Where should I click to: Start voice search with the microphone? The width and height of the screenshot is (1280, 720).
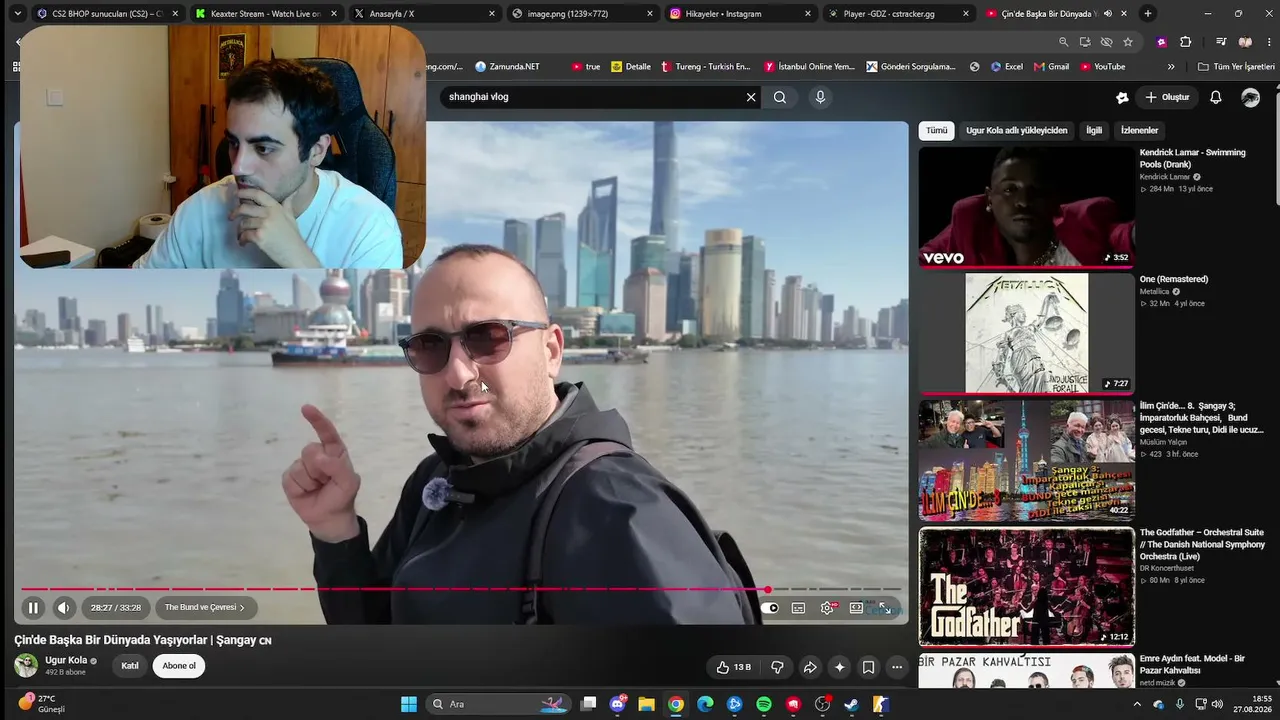click(820, 97)
